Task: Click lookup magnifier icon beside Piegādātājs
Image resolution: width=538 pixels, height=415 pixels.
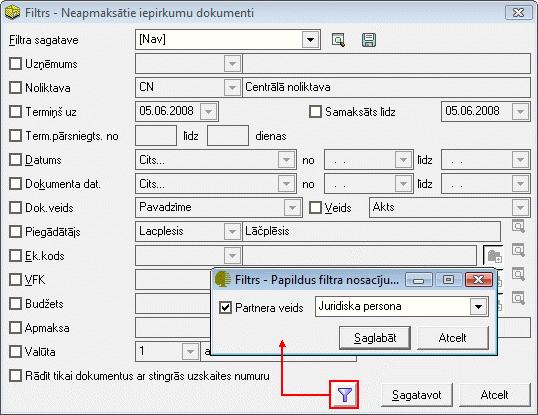Action: click(518, 227)
